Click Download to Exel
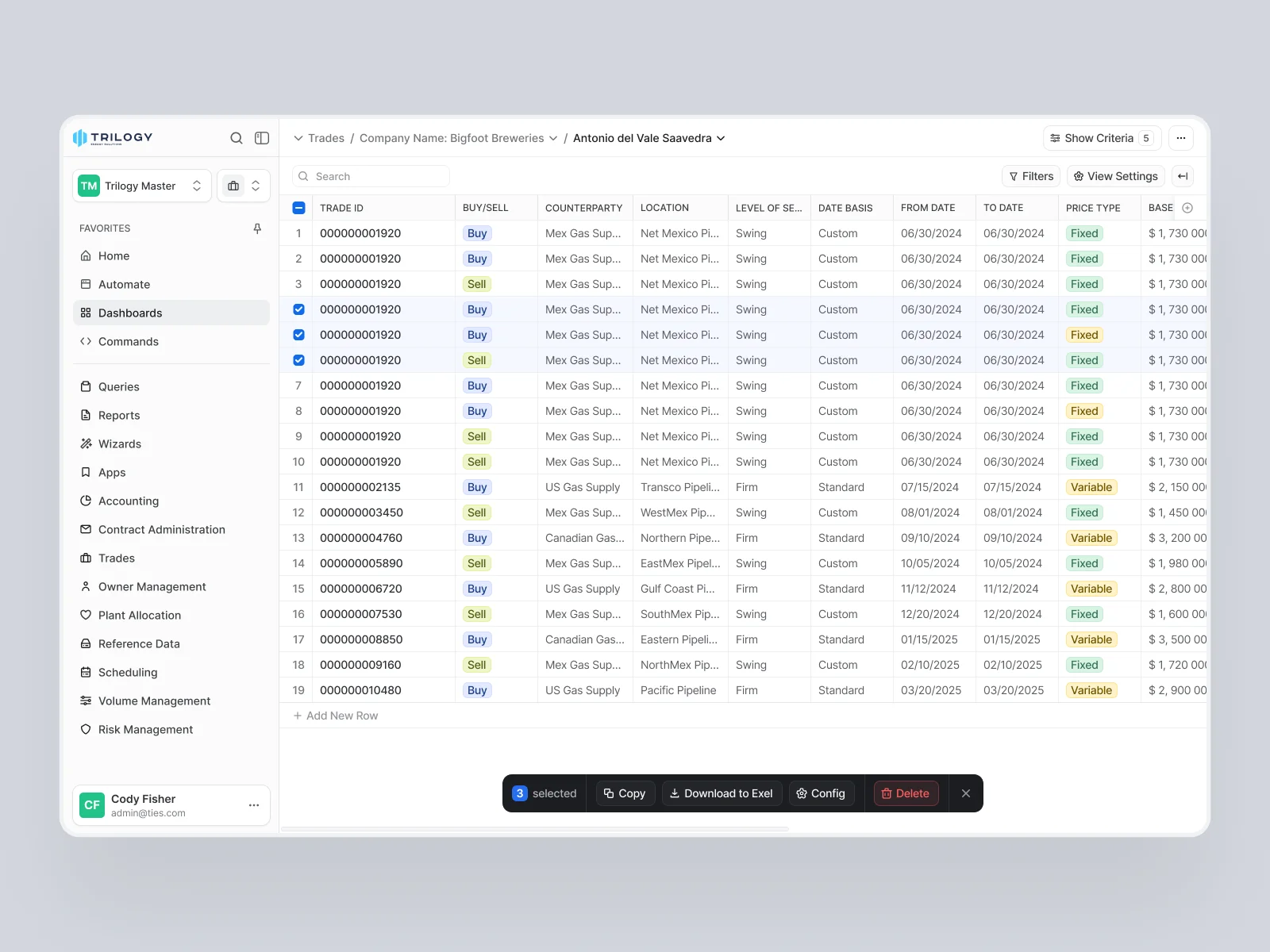1270x952 pixels. click(722, 793)
